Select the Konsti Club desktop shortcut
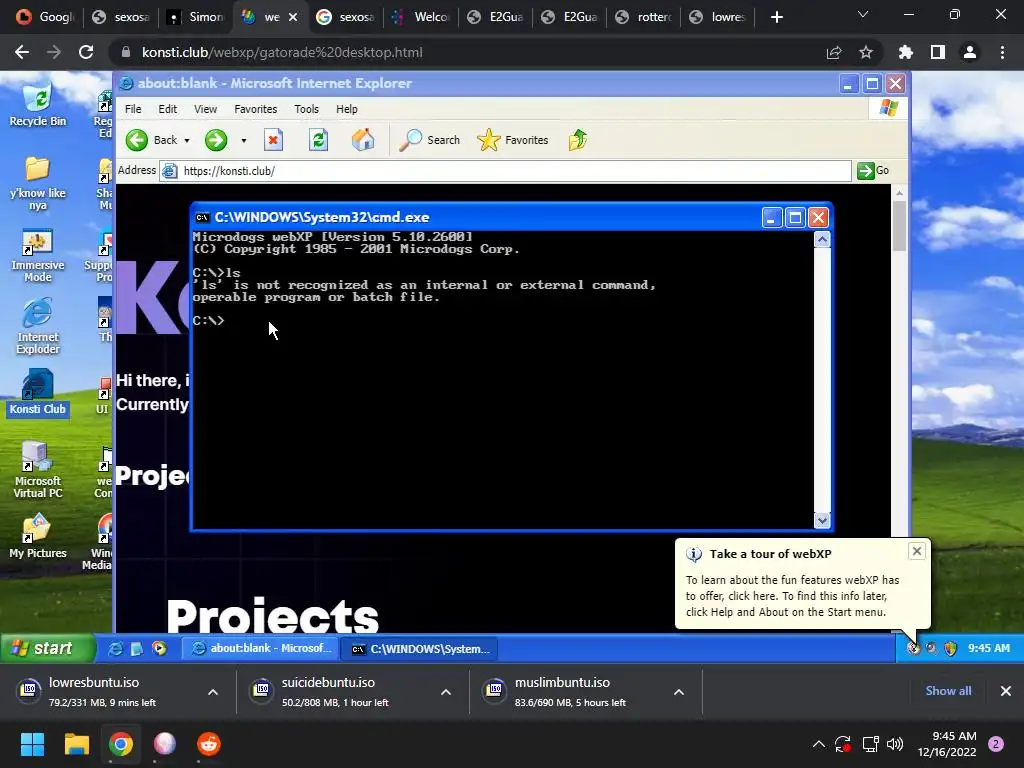This screenshot has height=768, width=1024. [38, 392]
